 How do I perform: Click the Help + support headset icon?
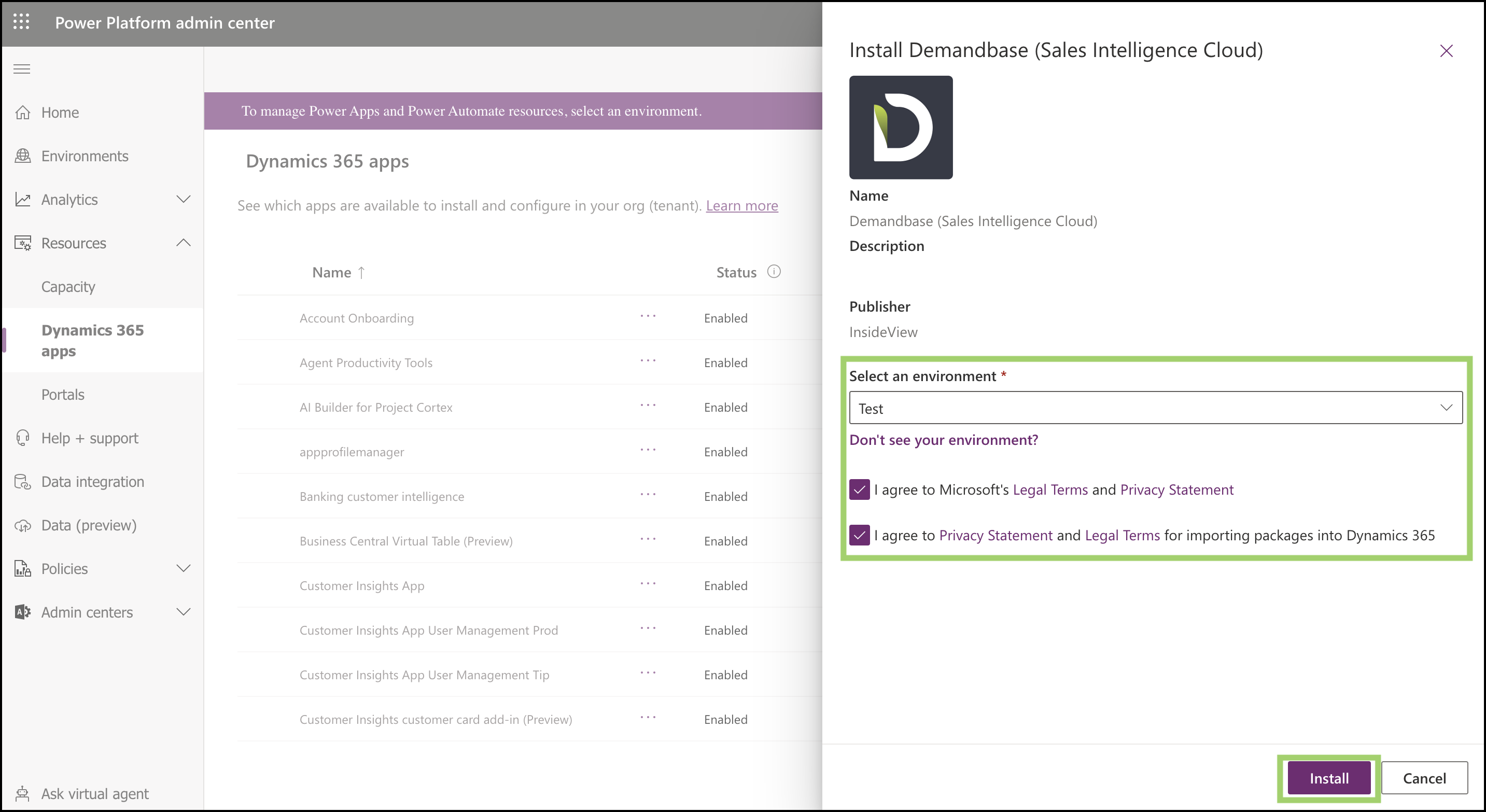[22, 438]
